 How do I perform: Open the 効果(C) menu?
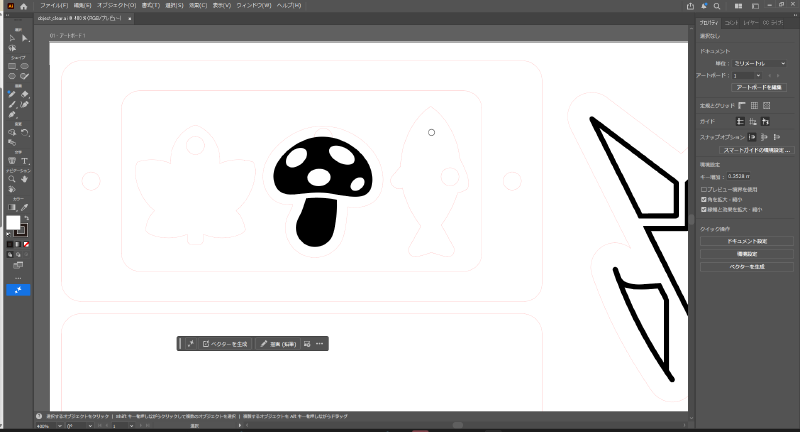click(x=198, y=6)
